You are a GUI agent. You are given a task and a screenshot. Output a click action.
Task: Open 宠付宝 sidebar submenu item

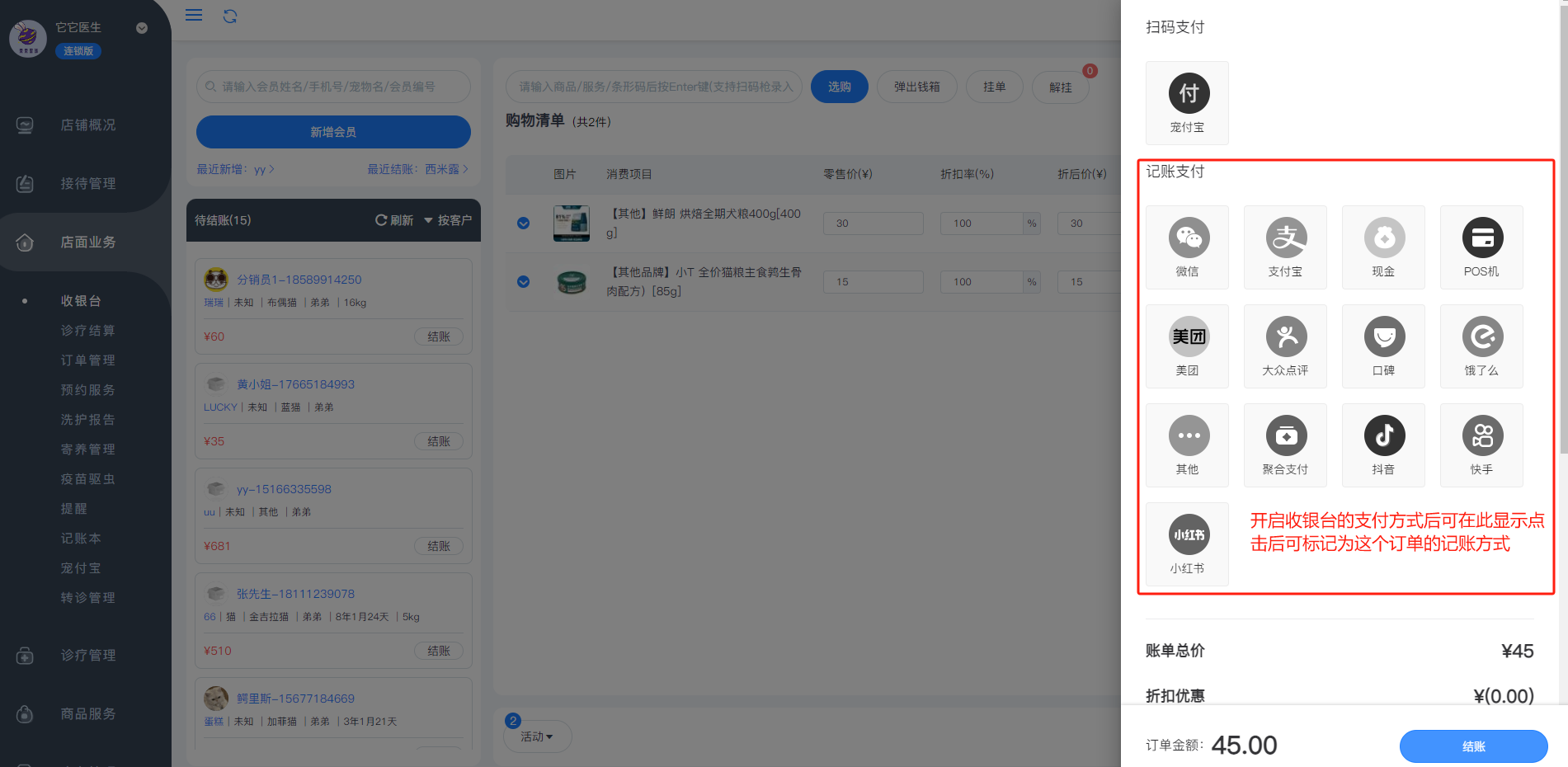pyautogui.click(x=81, y=568)
